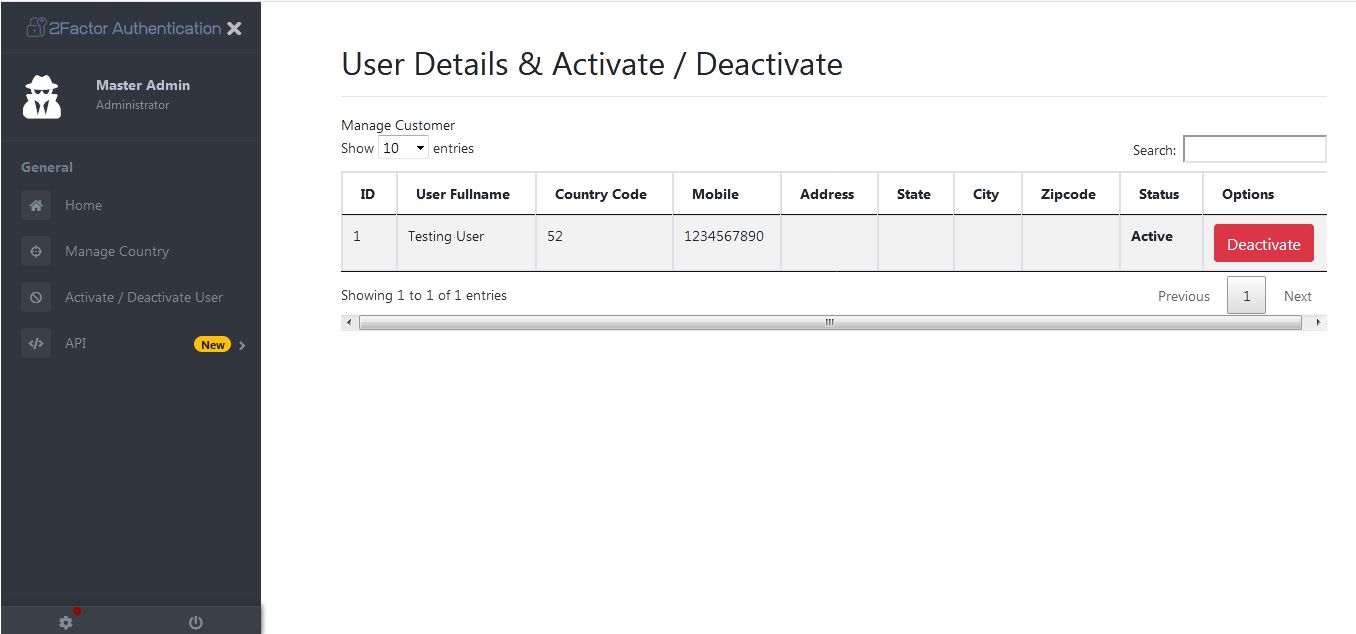
Task: Click page number 1 button
Action: 1246,296
